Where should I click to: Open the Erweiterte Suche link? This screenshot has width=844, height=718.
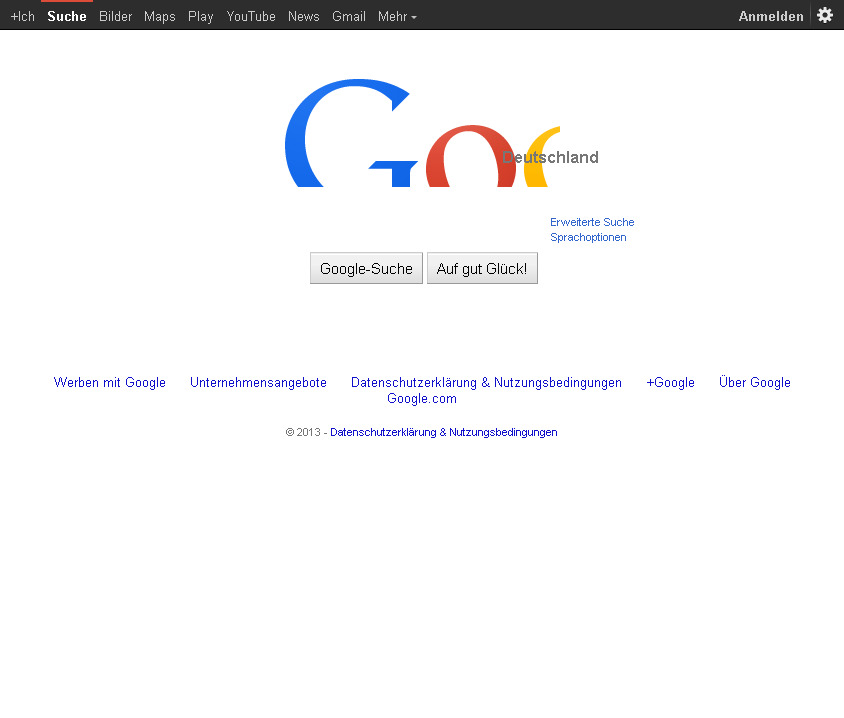coord(592,222)
